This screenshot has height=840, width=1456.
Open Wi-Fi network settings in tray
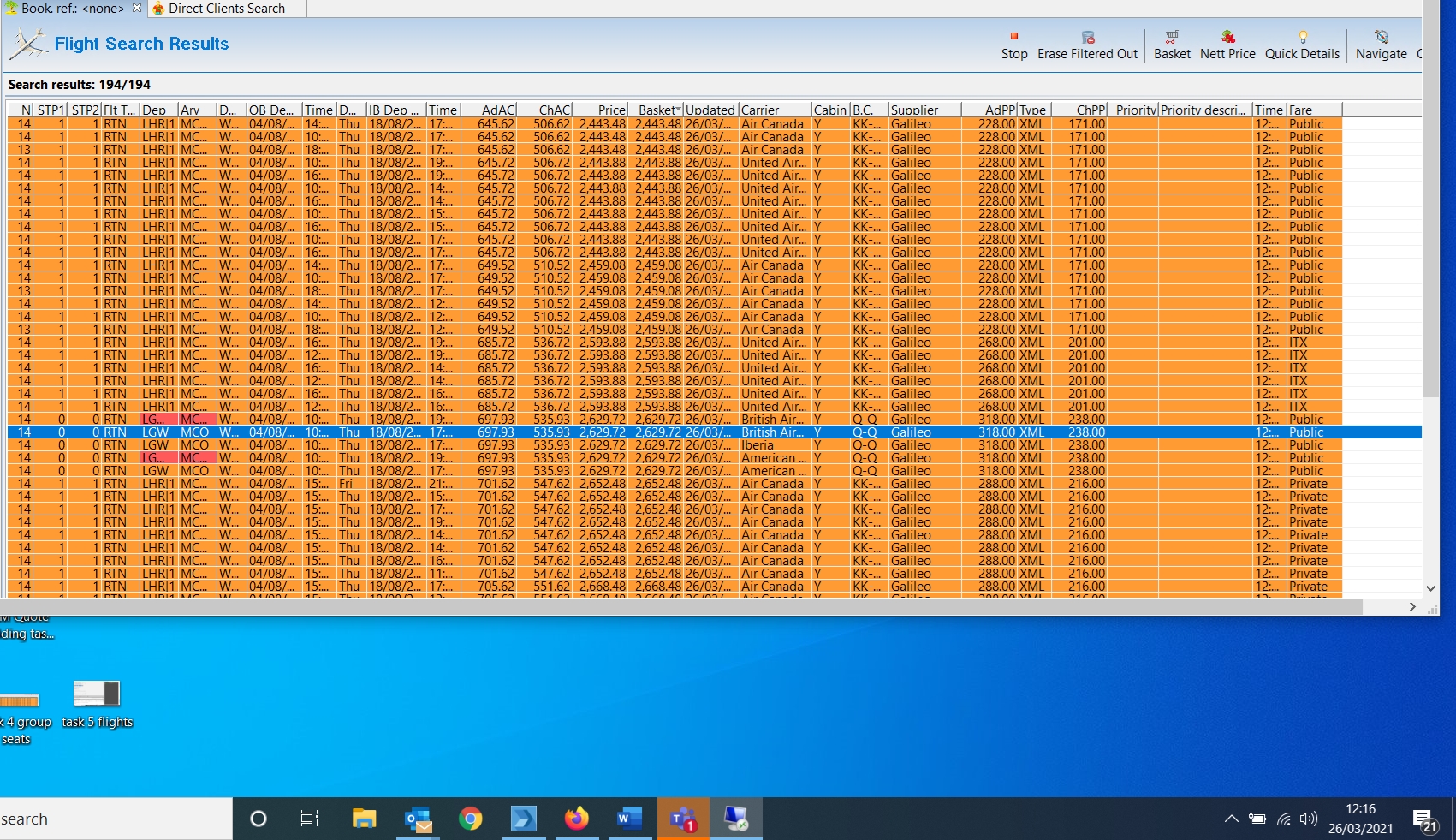click(1283, 819)
